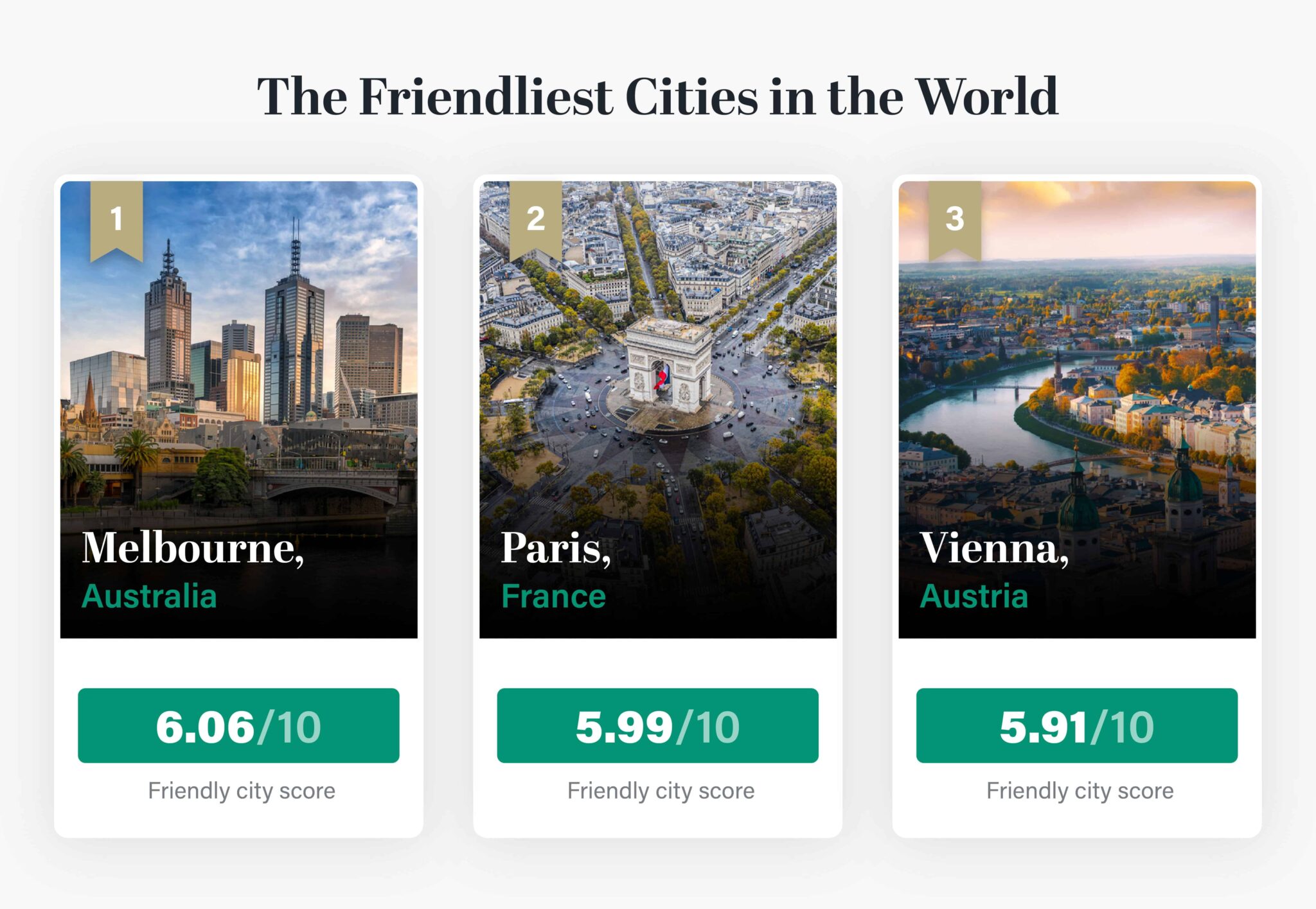Select the 5.99/10 score badge
This screenshot has width=1316, height=909.
657,726
